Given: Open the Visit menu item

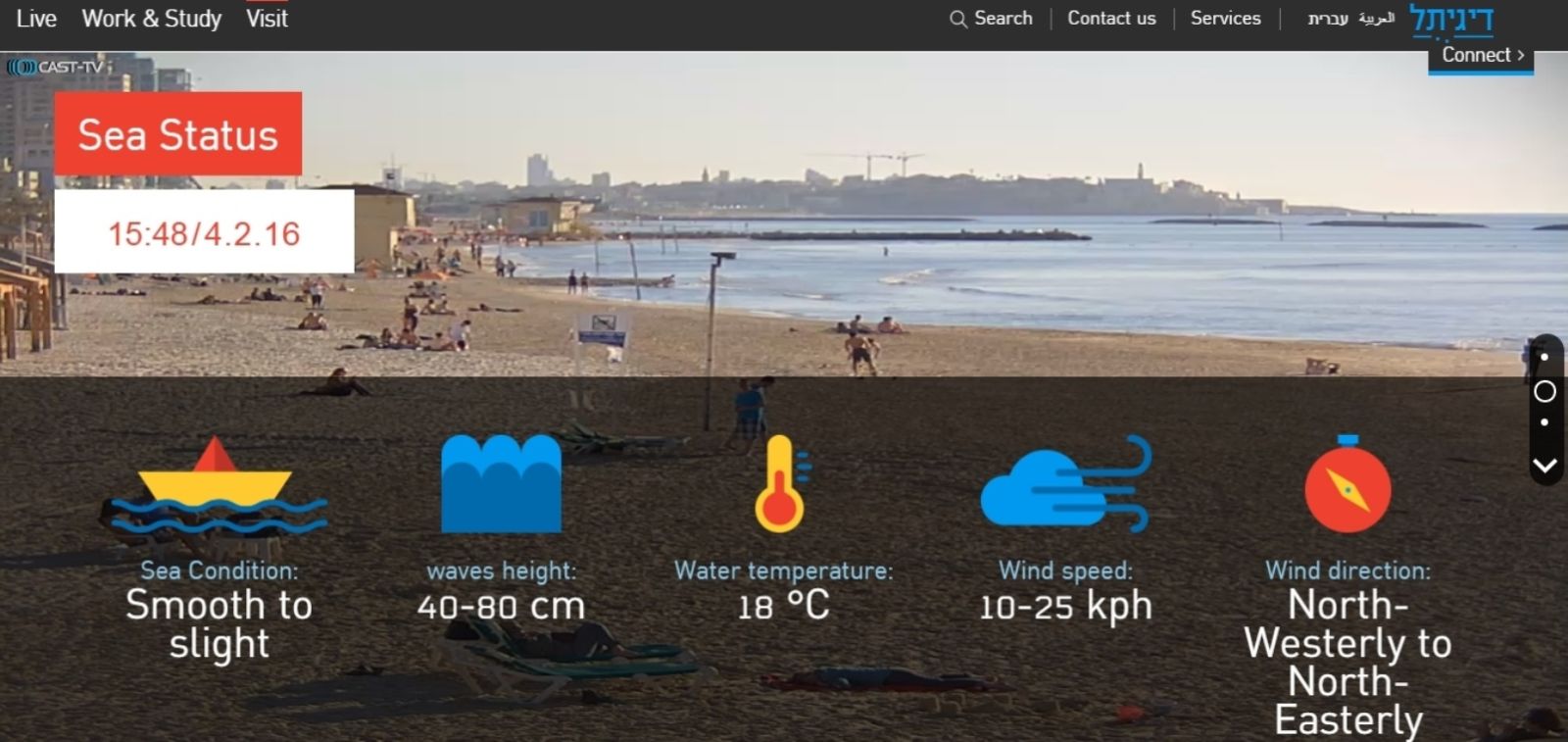Looking at the screenshot, I should click(x=267, y=19).
